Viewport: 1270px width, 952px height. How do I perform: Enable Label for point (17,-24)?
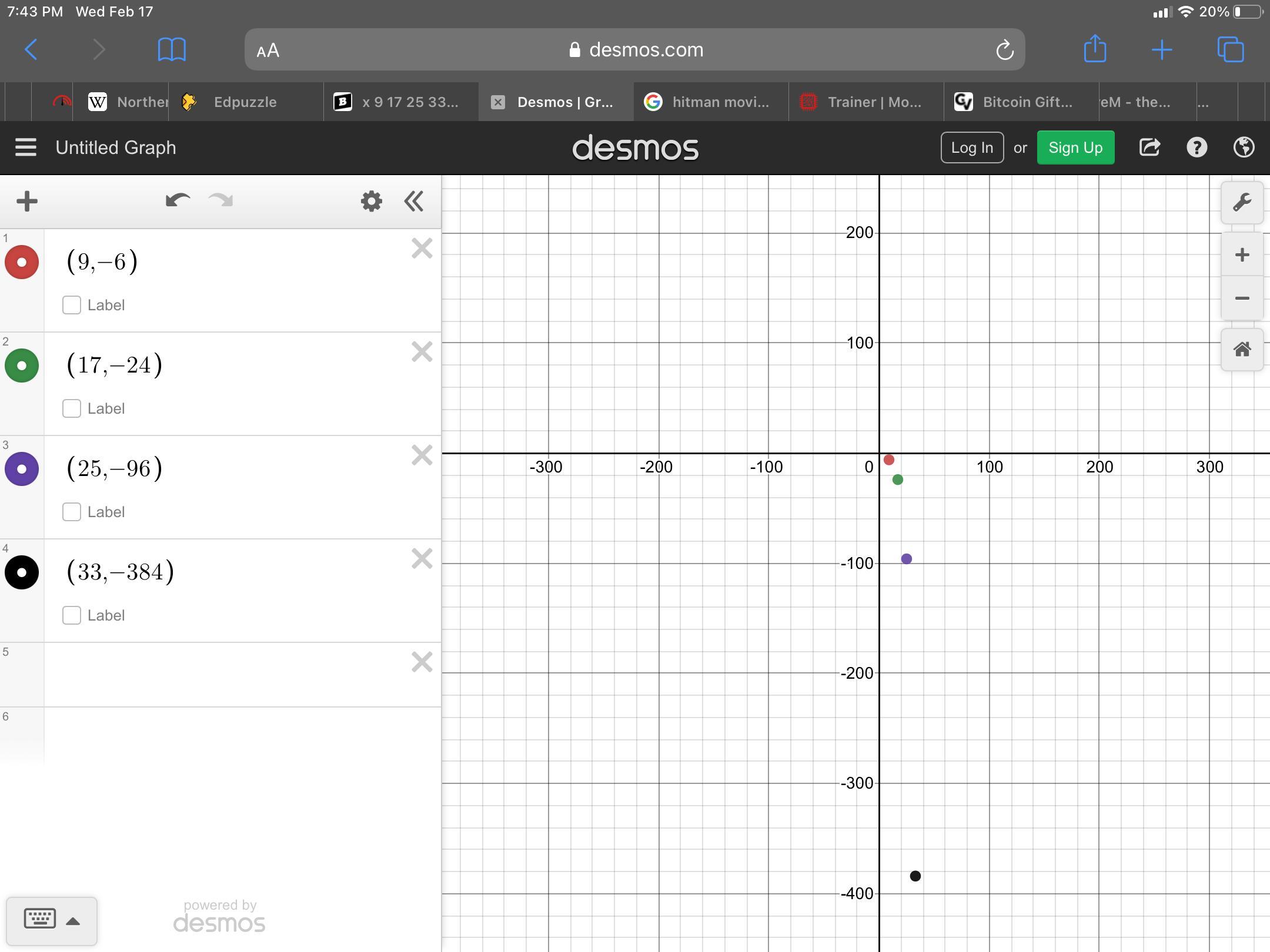point(72,408)
